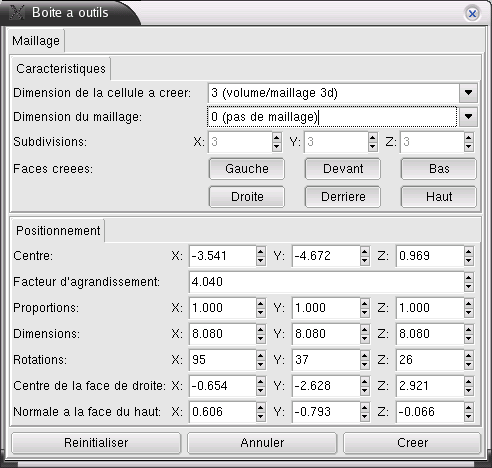Image resolution: width=492 pixels, height=468 pixels.
Task: Close the Boite a outils window
Action: pos(472,14)
